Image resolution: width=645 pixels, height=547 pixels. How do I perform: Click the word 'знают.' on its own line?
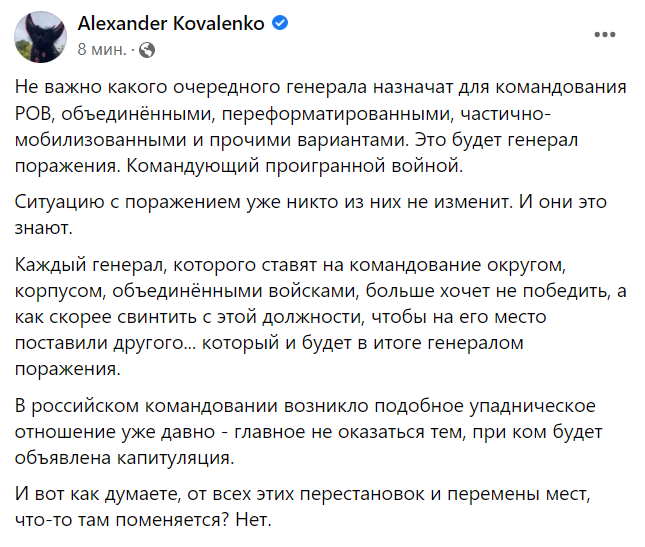point(44,227)
